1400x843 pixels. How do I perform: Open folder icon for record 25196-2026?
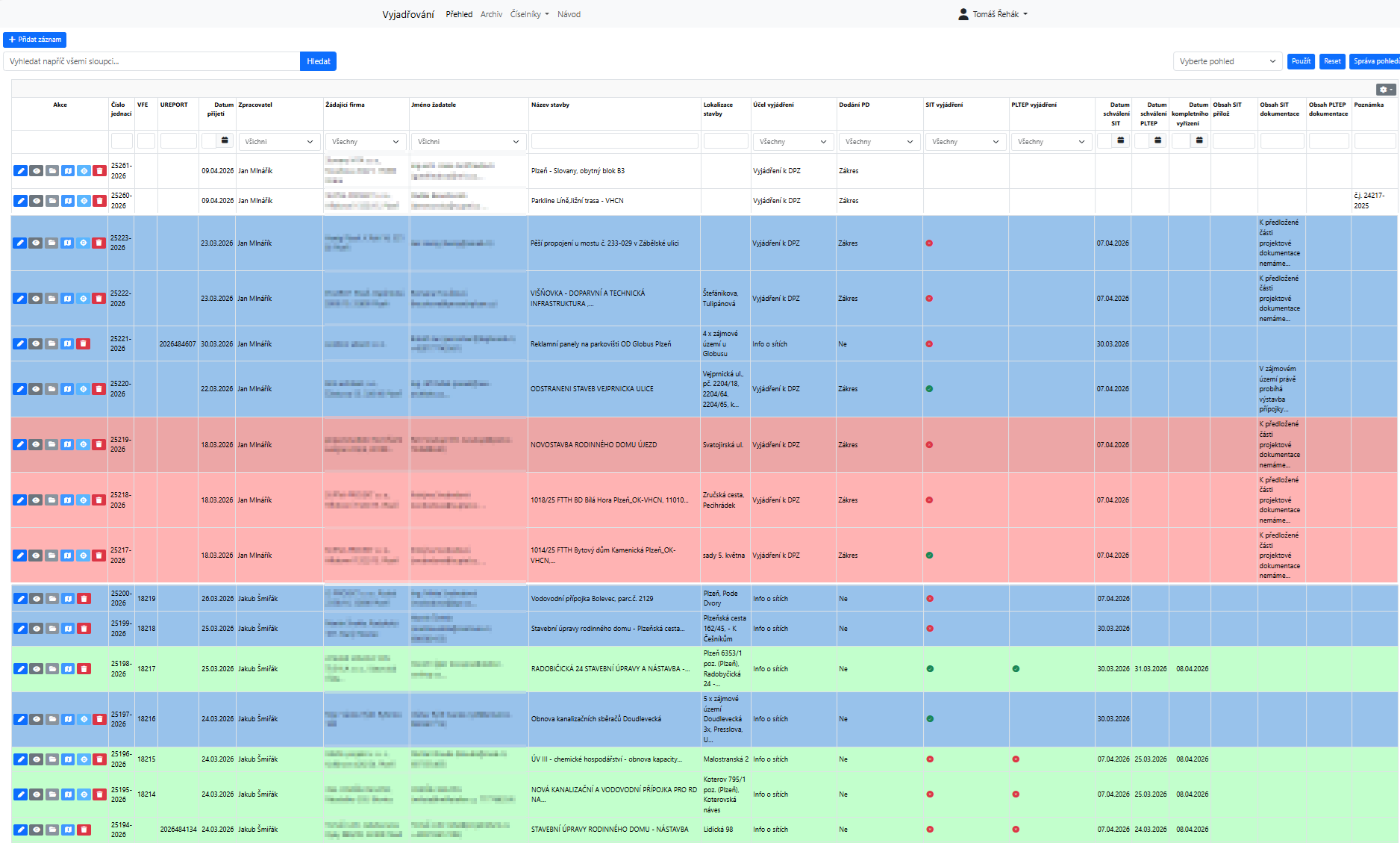point(52,759)
